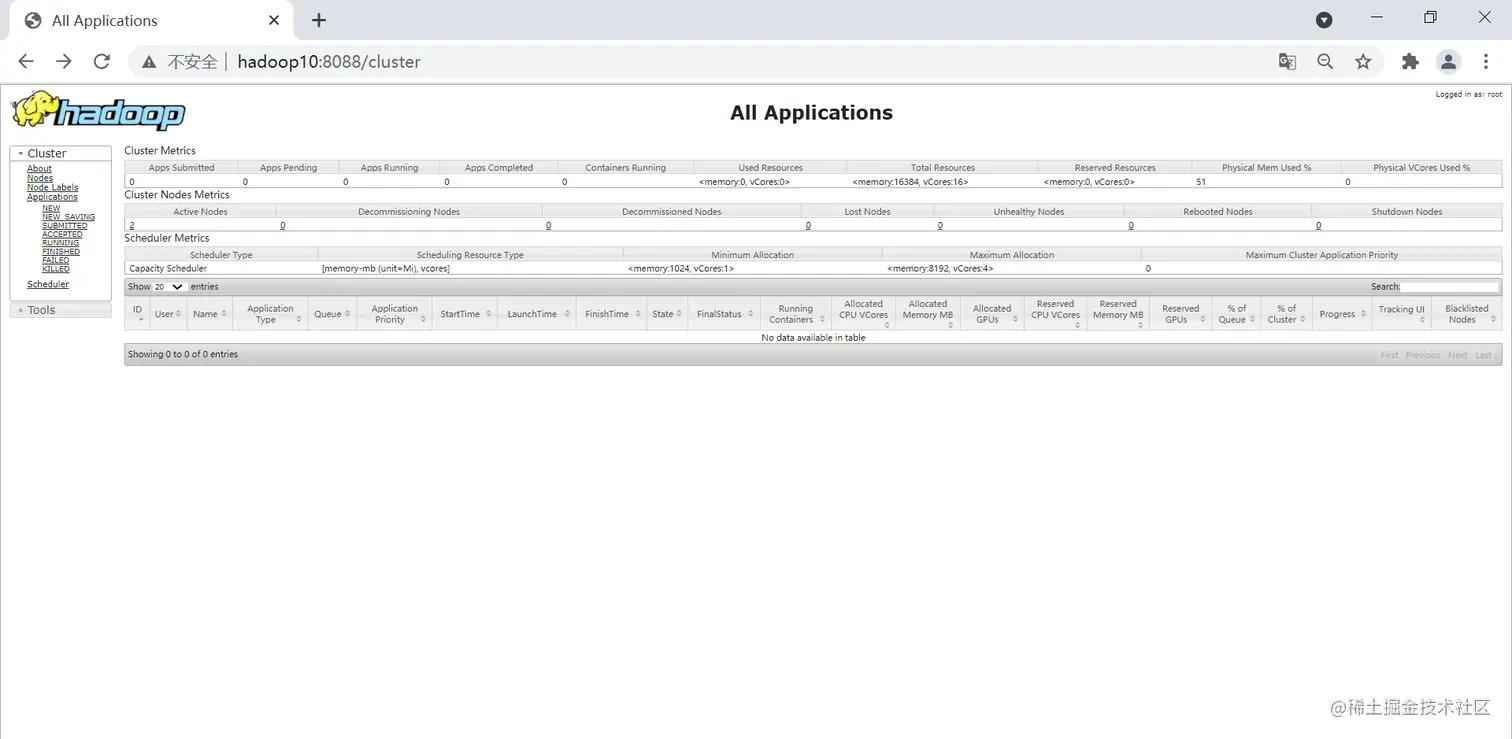Reload the page with the refresh icon
This screenshot has width=1512, height=739.
pos(101,62)
